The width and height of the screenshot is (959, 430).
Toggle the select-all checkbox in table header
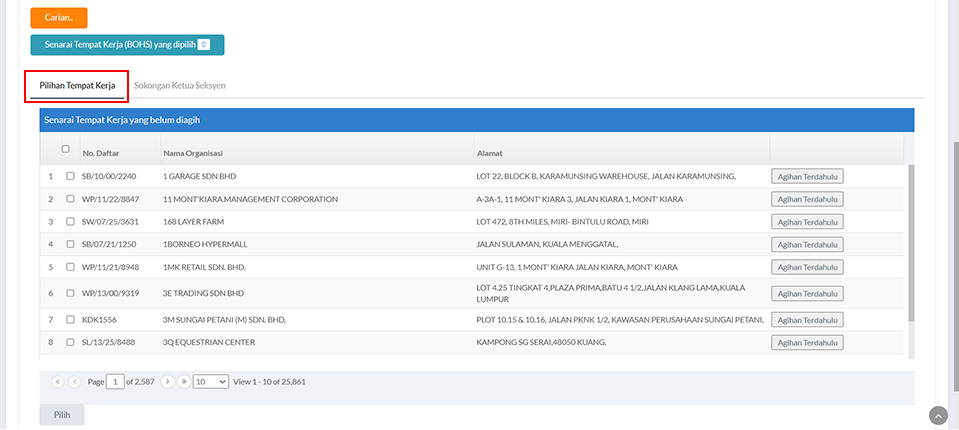[66, 149]
